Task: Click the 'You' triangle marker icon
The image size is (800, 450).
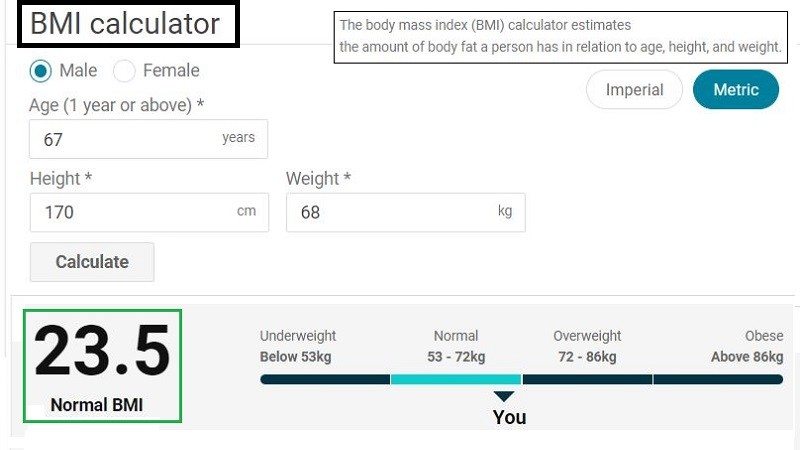Action: click(x=504, y=397)
